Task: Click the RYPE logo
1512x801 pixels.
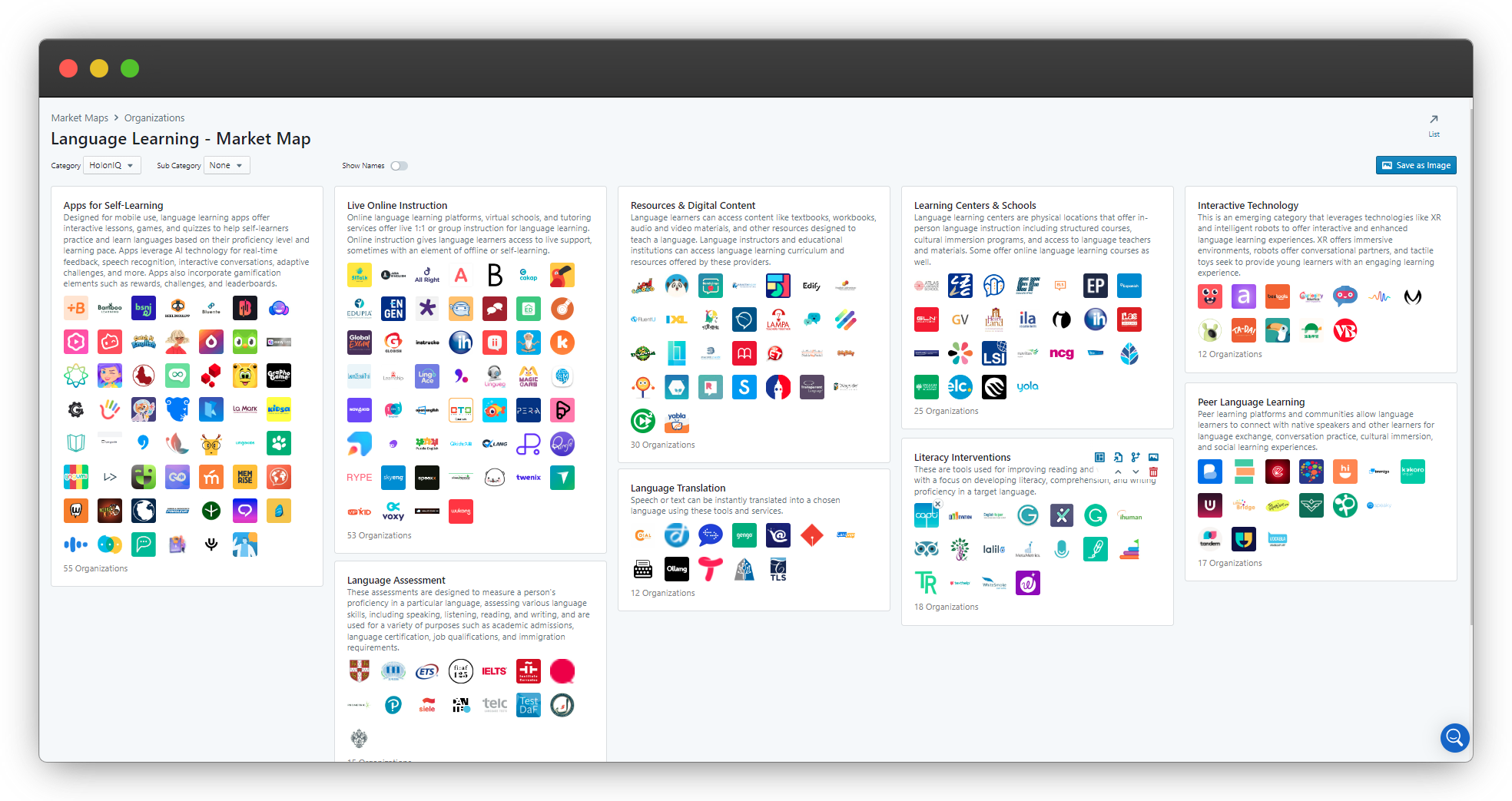Action: (x=359, y=478)
